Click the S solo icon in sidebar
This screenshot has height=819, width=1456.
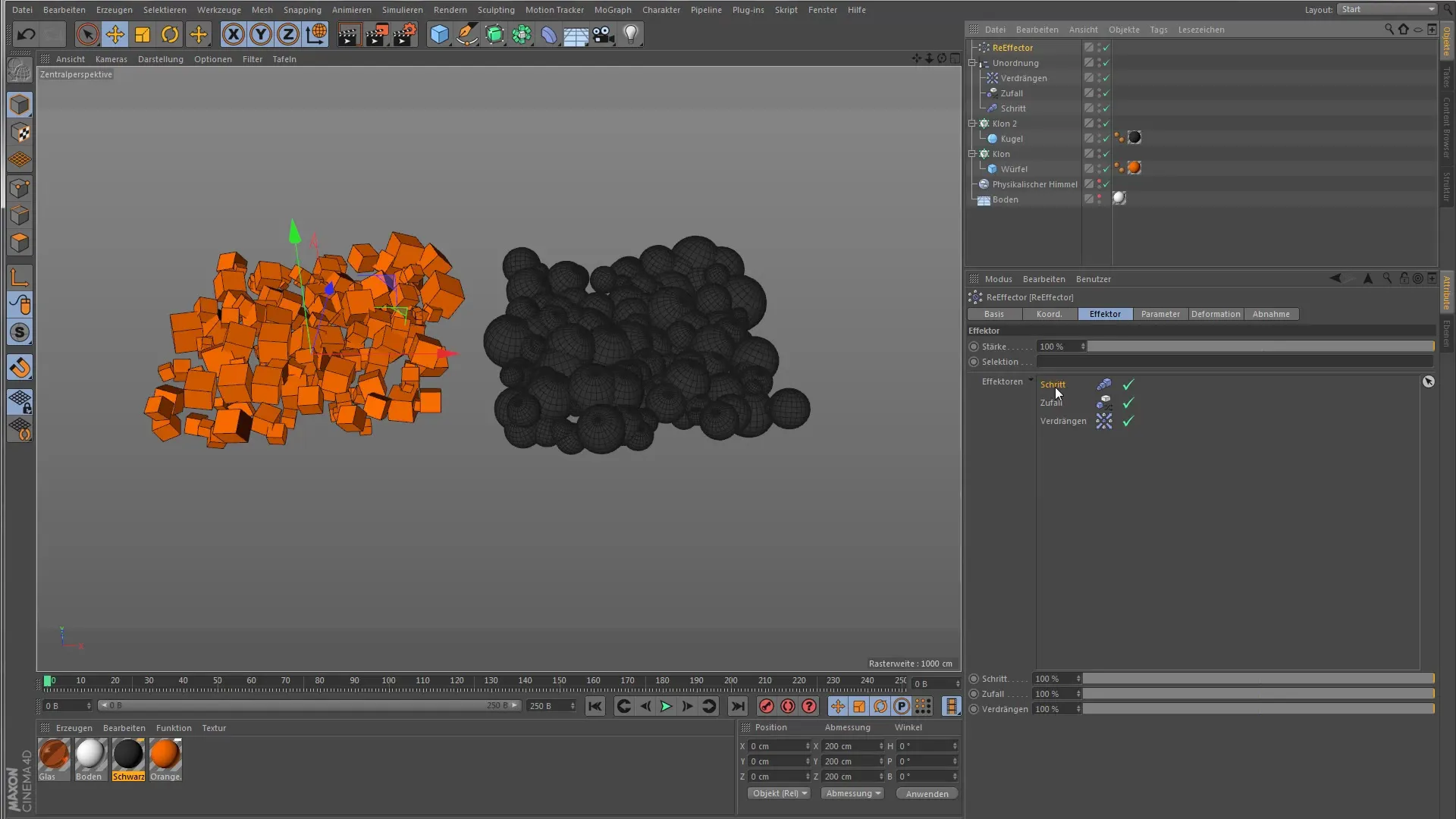(x=20, y=332)
